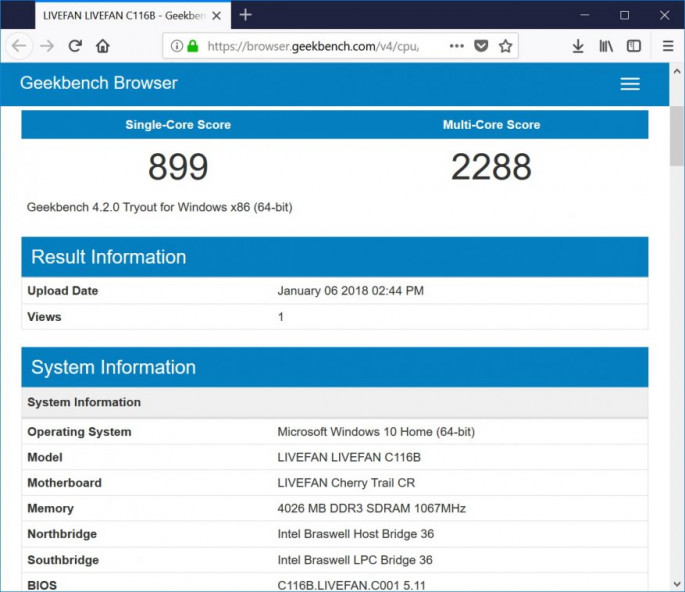Select January 06 2018 02:44 PM

(350, 291)
